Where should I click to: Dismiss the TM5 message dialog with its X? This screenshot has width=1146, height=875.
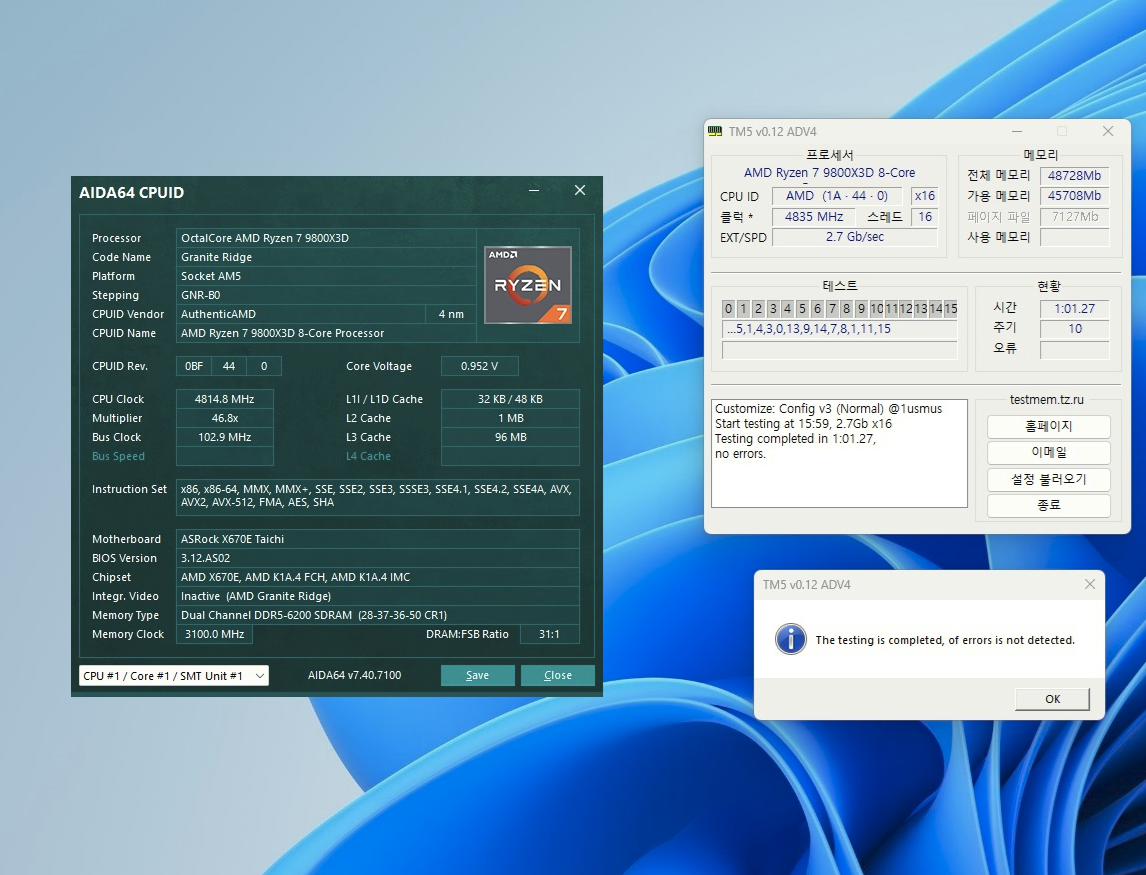pos(1090,584)
